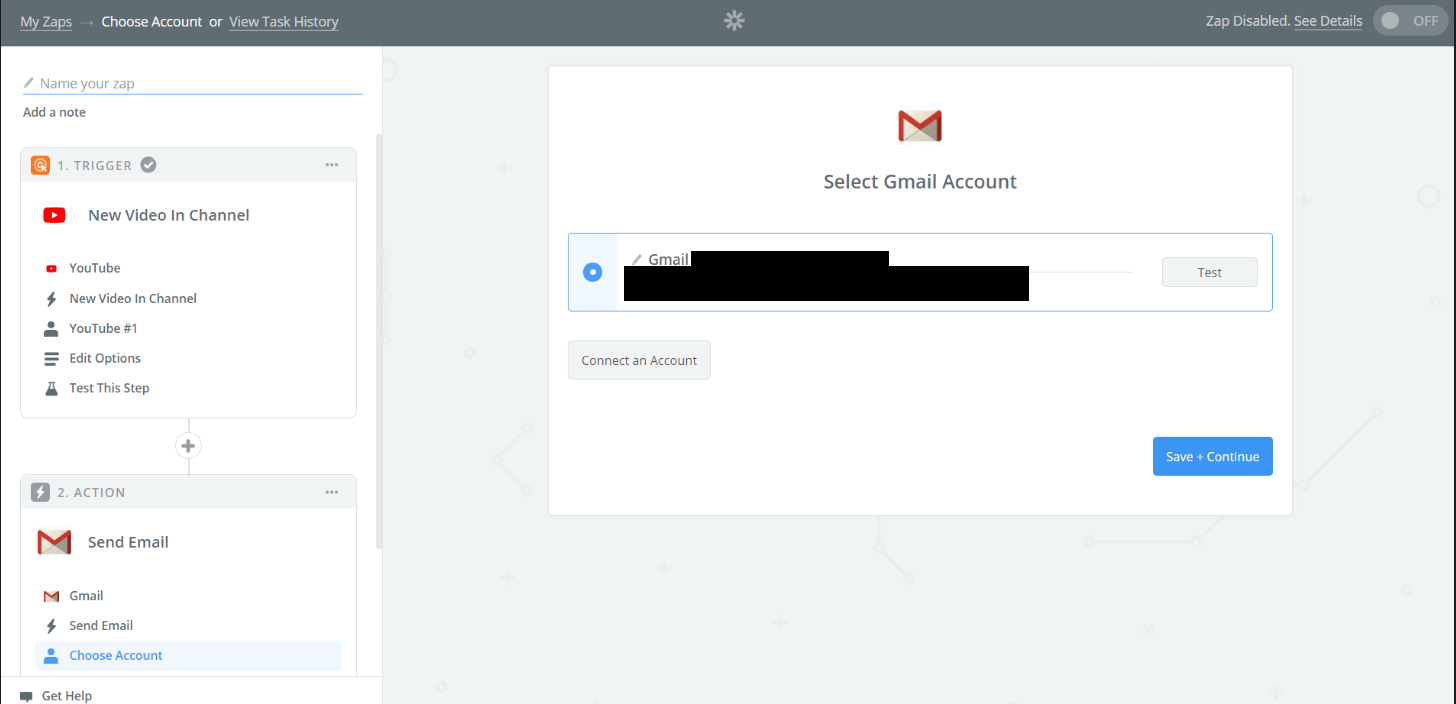Click the pencil icon to rename Gmail account
Image resolution: width=1456 pixels, height=704 pixels.
click(x=637, y=260)
